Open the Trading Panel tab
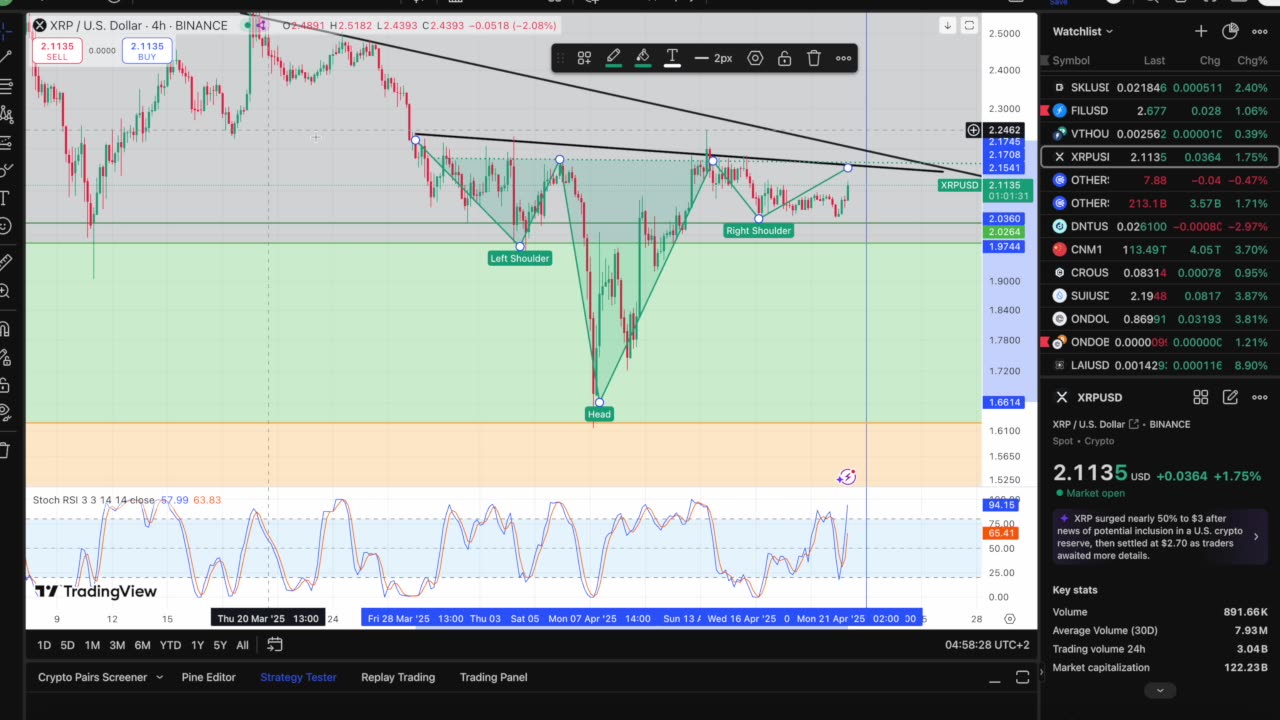Screen dimensions: 1280x720 point(493,677)
